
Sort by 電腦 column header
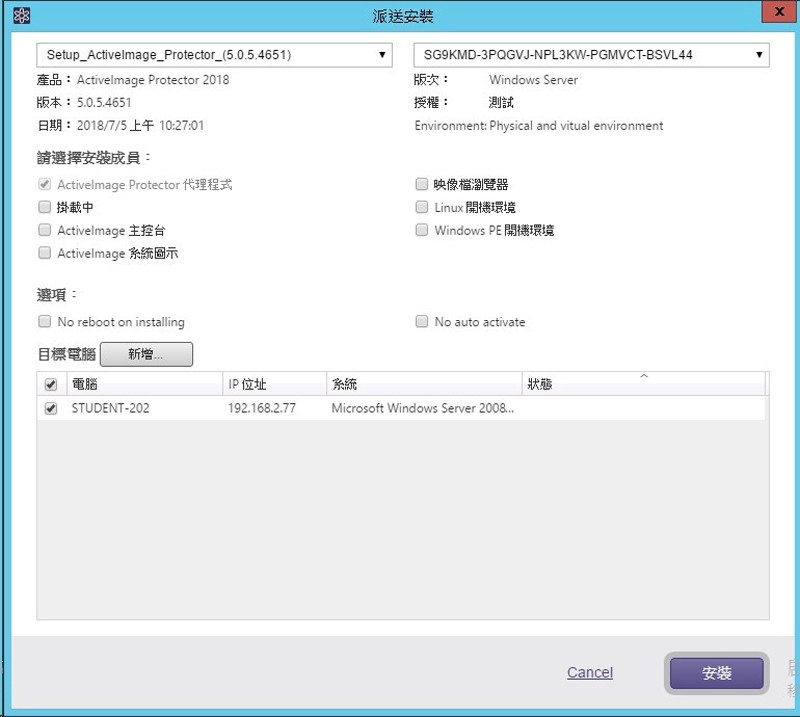(145, 384)
